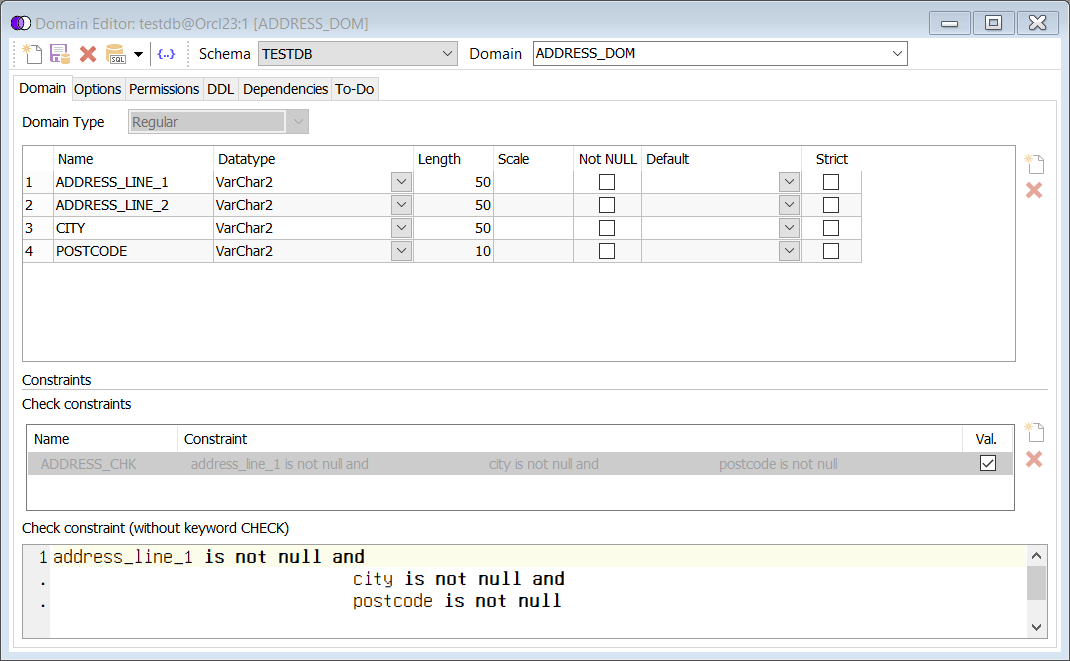Screen dimensions: 1070x661
Task: Enable Not NULL for ADDRESS_LINE_1
Action: click(x=607, y=182)
